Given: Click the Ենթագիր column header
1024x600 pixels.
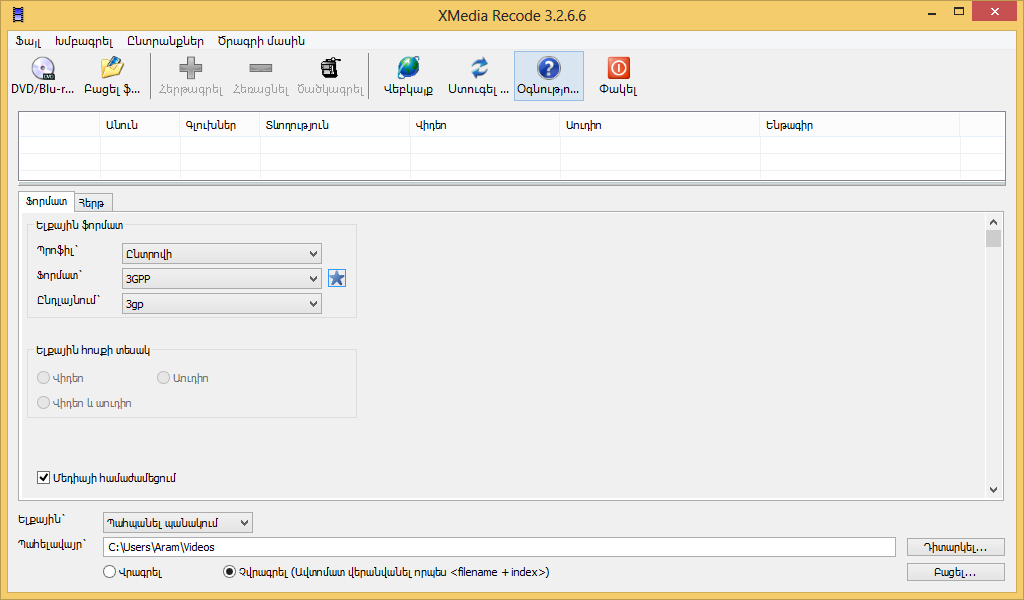Looking at the screenshot, I should click(860, 125).
